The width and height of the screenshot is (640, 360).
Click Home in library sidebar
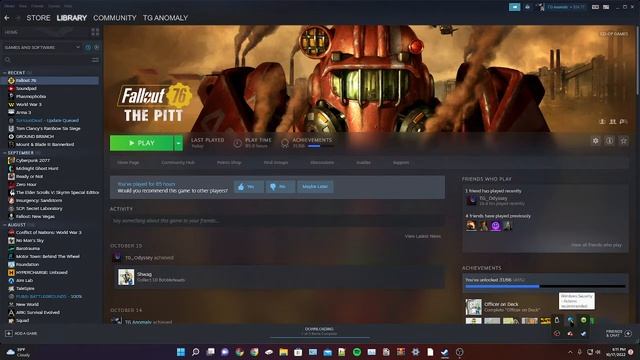coord(11,32)
